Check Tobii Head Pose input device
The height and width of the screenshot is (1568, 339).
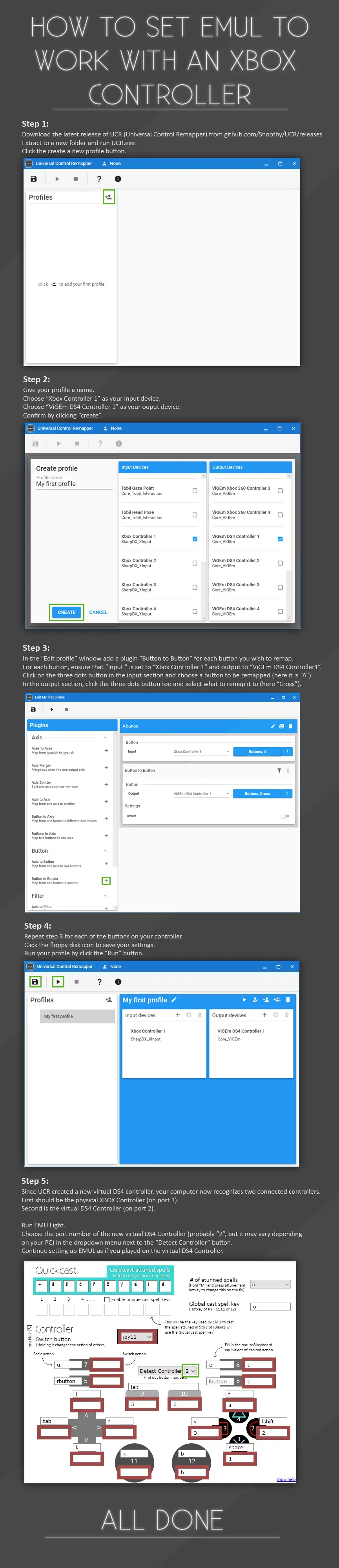pyautogui.click(x=195, y=515)
